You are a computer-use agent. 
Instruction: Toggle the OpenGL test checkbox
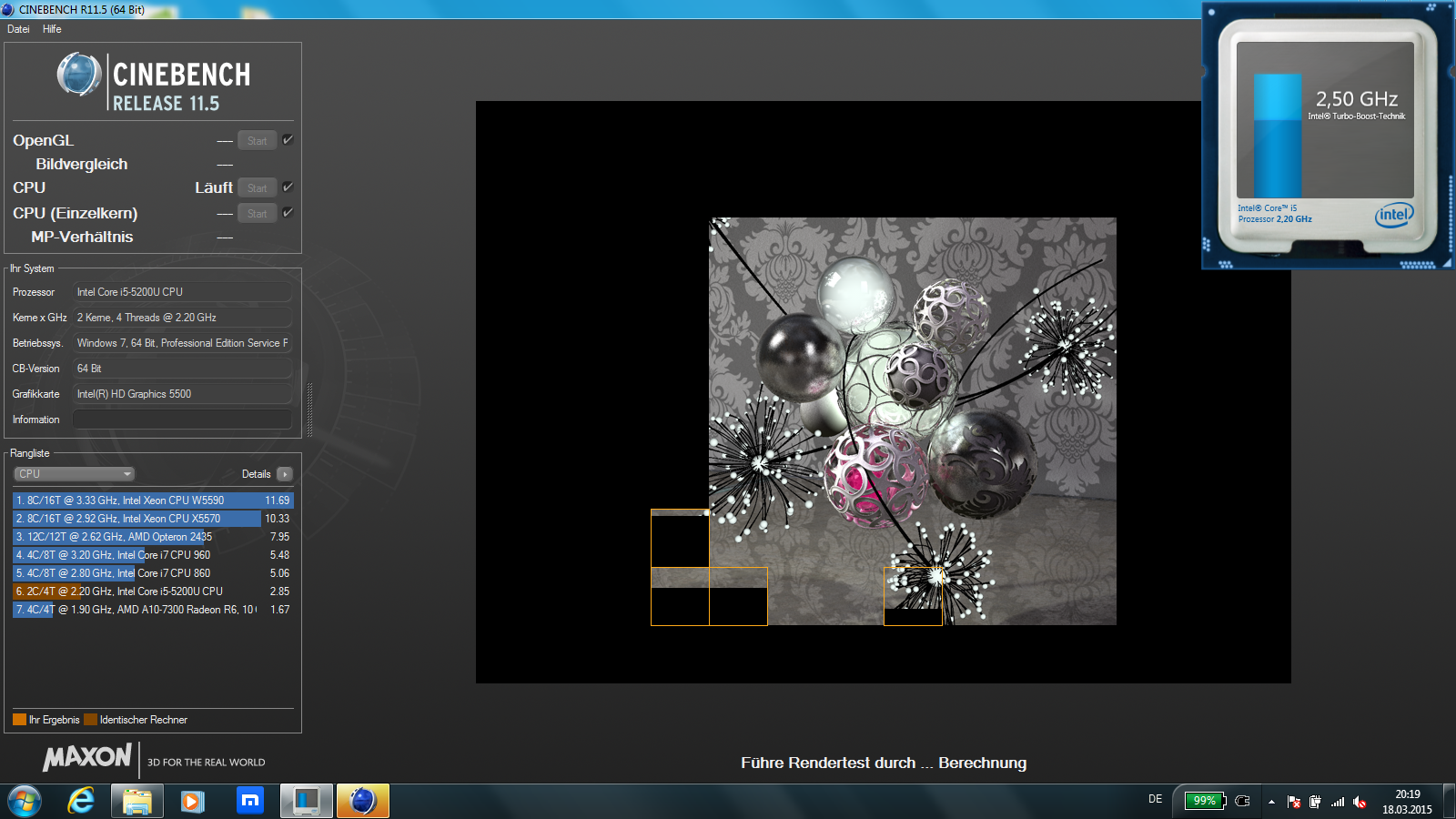pos(288,140)
